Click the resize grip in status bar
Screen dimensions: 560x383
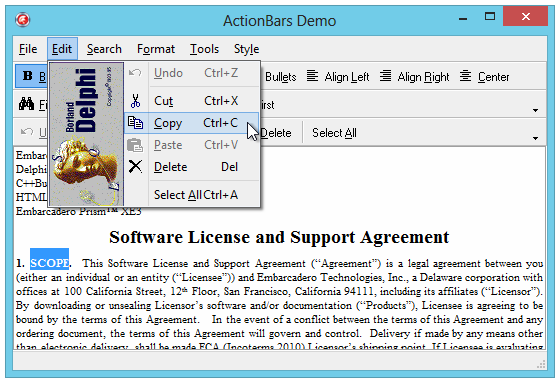tap(541, 364)
